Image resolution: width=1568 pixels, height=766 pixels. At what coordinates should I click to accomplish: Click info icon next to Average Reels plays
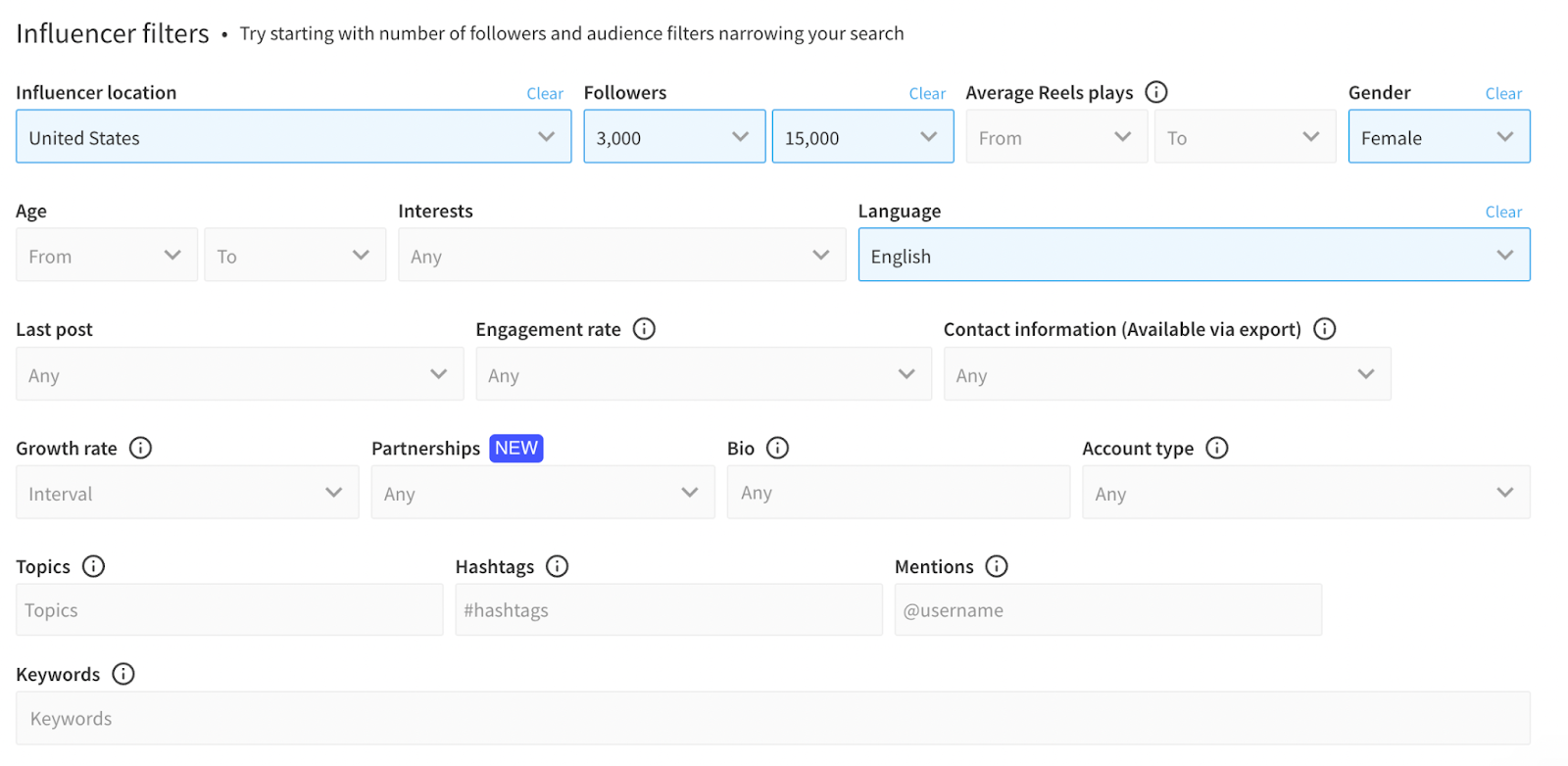coord(1156,92)
